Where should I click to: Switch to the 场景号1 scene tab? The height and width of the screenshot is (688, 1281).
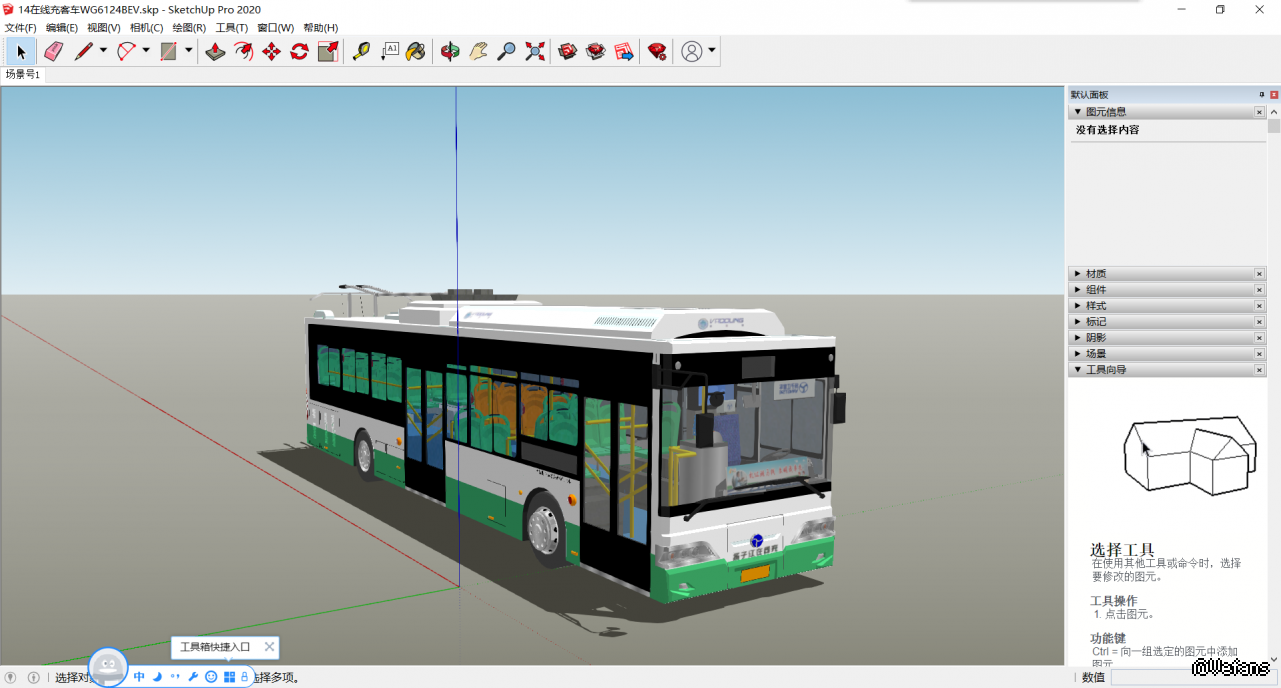tap(23, 74)
